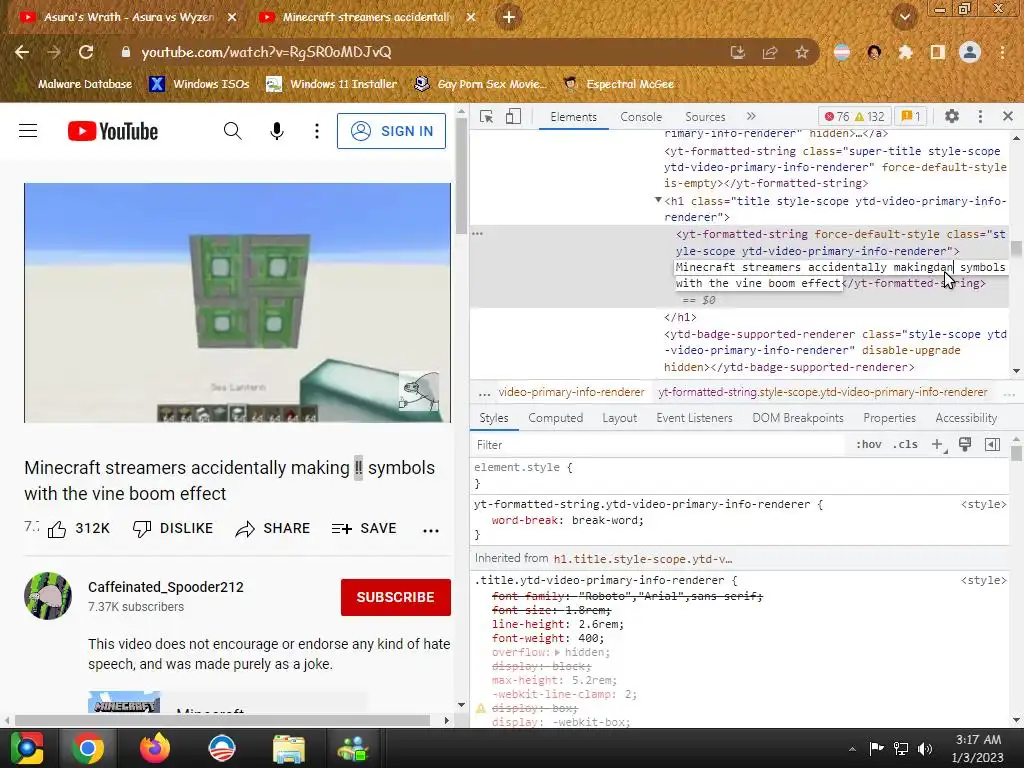Screen dimensions: 1024x768
Task: Collapse the h1 title element node
Action: (x=658, y=200)
